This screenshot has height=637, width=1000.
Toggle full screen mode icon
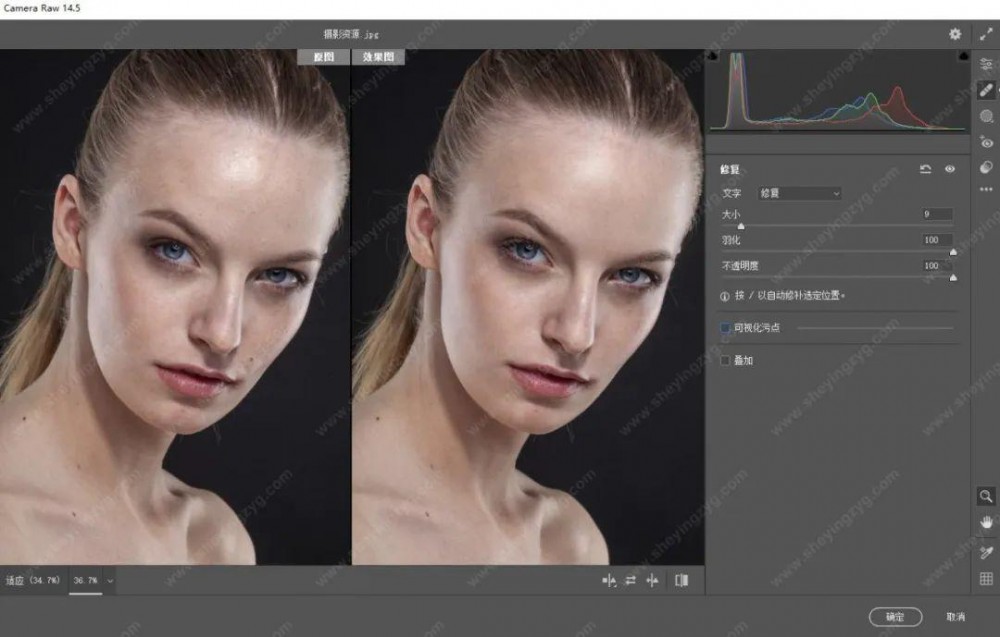pyautogui.click(x=986, y=34)
